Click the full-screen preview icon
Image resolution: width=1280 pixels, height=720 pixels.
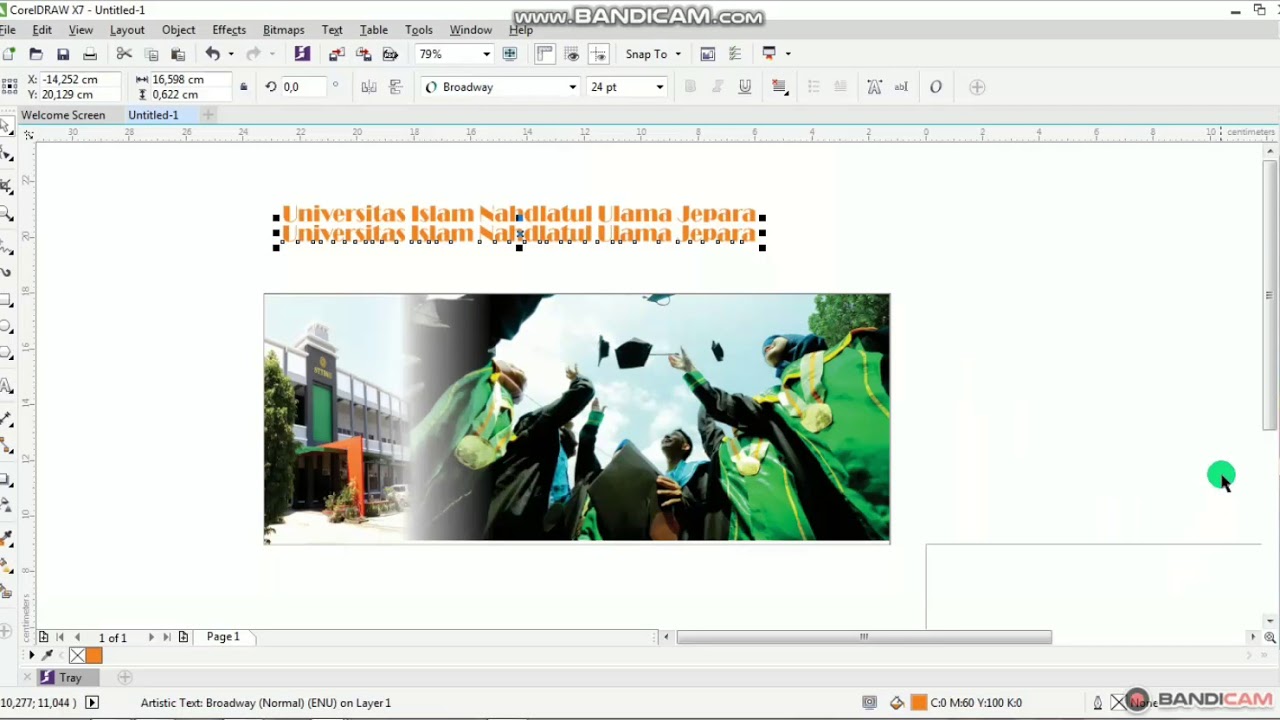click(510, 54)
